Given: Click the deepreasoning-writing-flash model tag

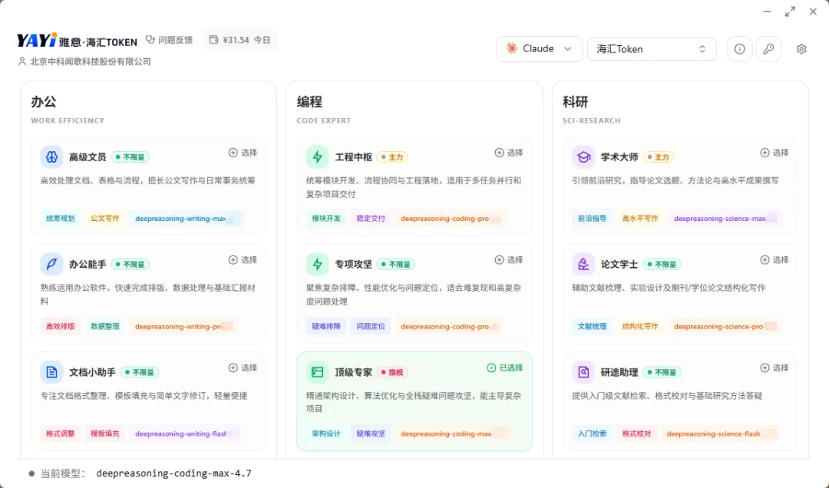Looking at the screenshot, I should [185, 433].
